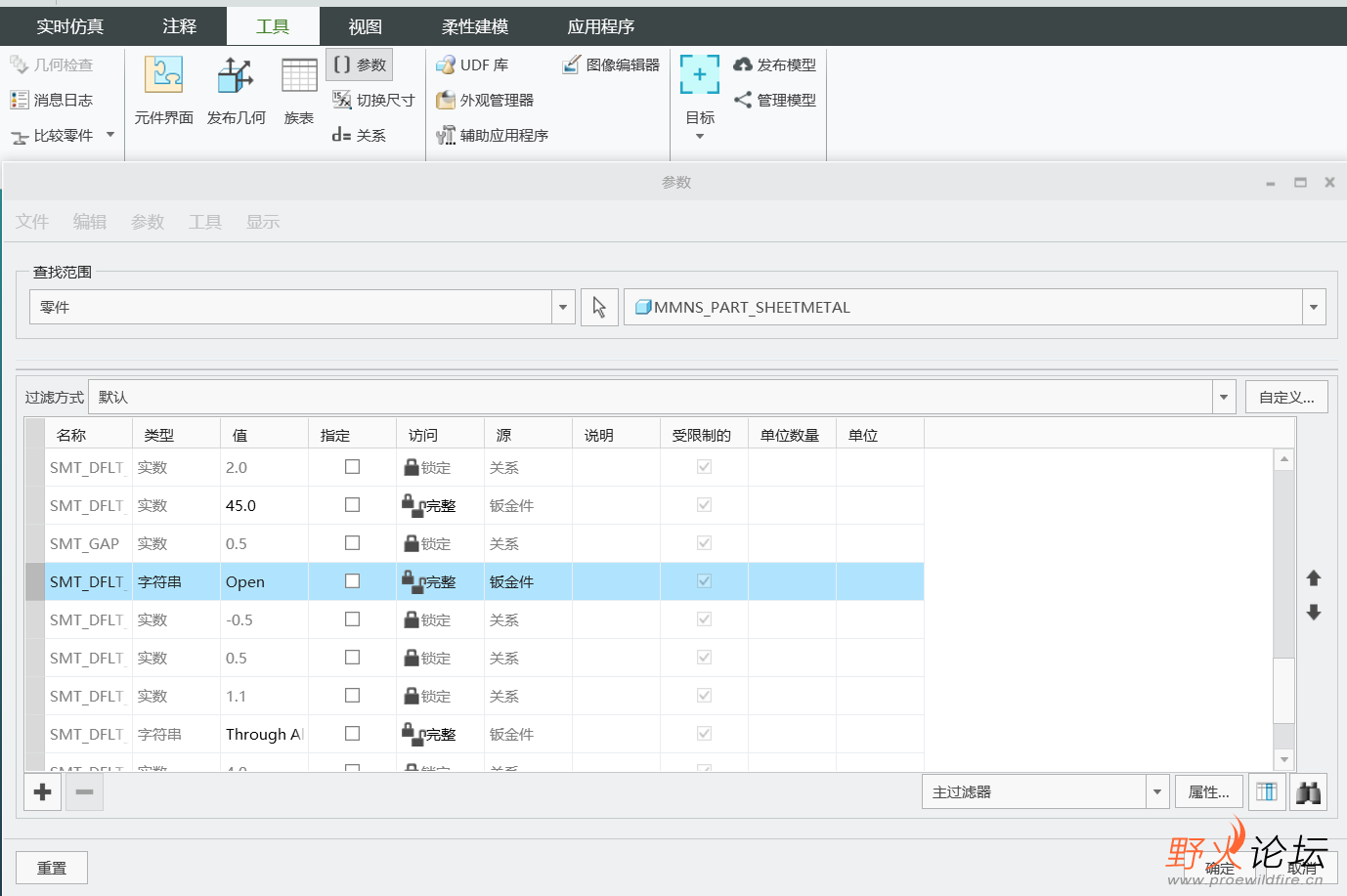Switch to the 视图 ribbon tab

(x=366, y=26)
